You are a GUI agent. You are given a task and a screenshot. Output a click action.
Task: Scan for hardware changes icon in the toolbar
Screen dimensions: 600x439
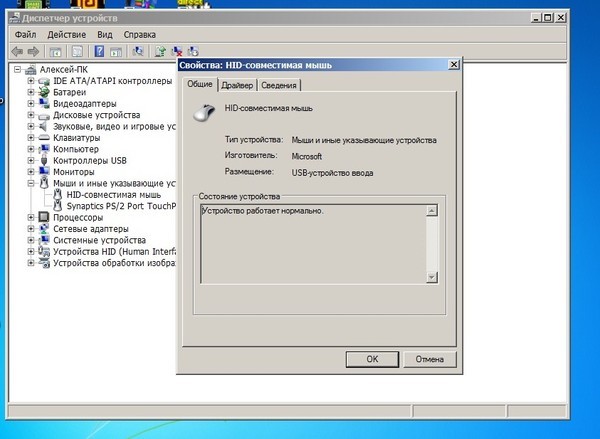click(x=138, y=51)
